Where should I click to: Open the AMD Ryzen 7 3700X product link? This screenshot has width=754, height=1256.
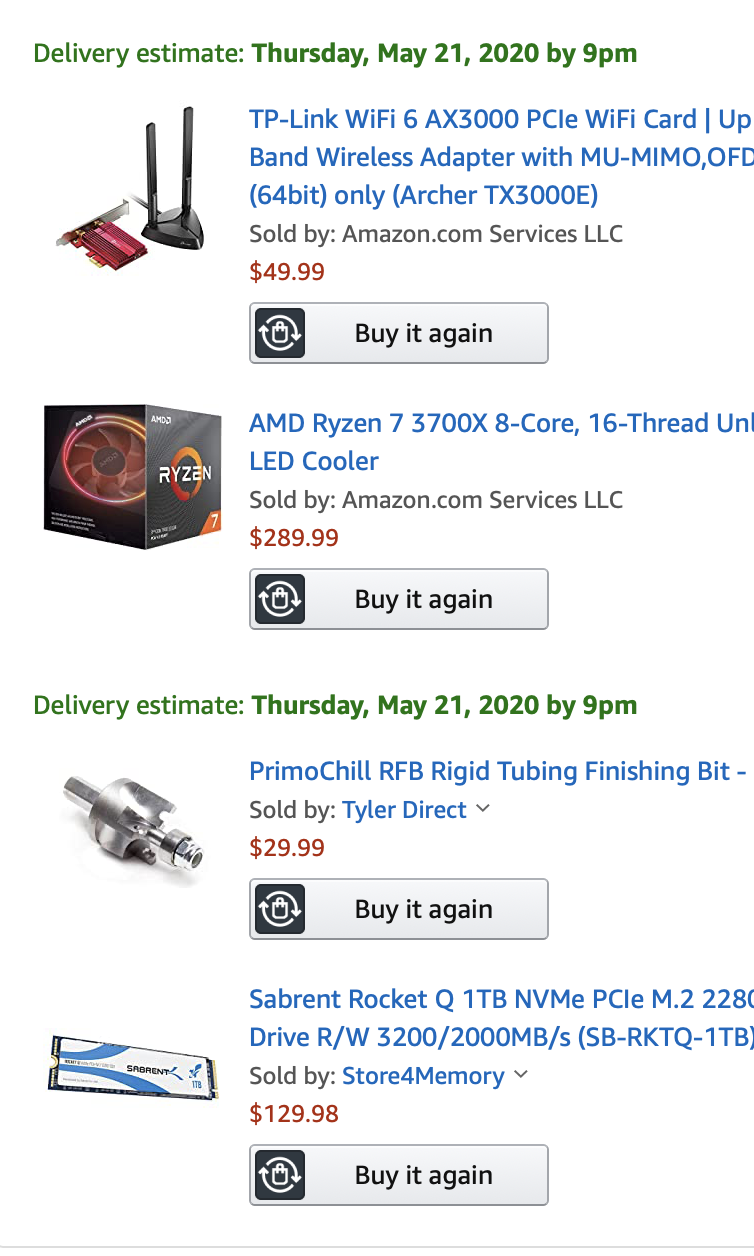click(501, 442)
